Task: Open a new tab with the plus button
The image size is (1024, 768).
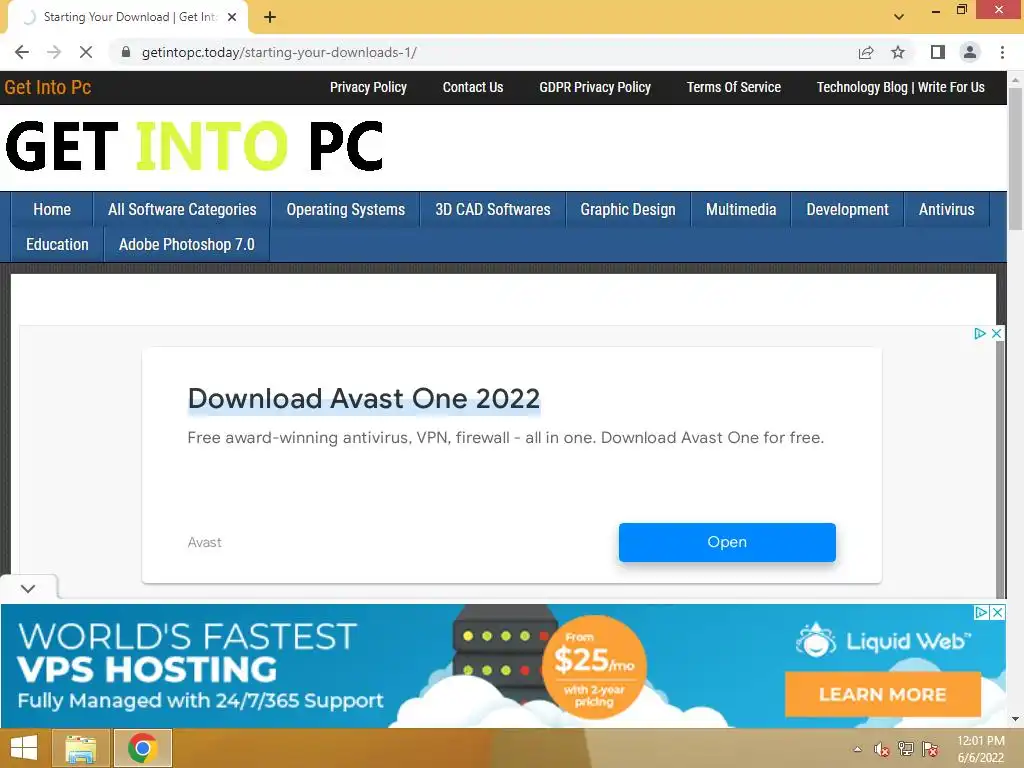Action: (270, 17)
